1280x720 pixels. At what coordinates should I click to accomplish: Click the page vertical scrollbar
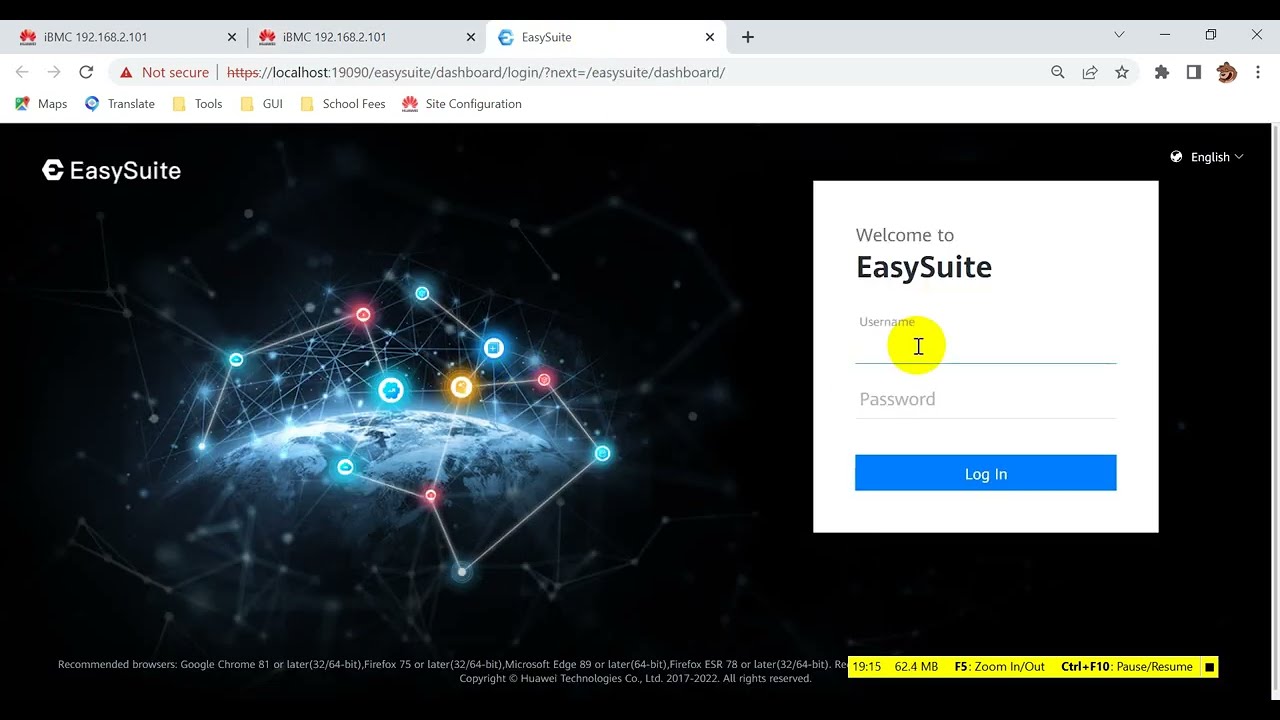click(x=1275, y=410)
